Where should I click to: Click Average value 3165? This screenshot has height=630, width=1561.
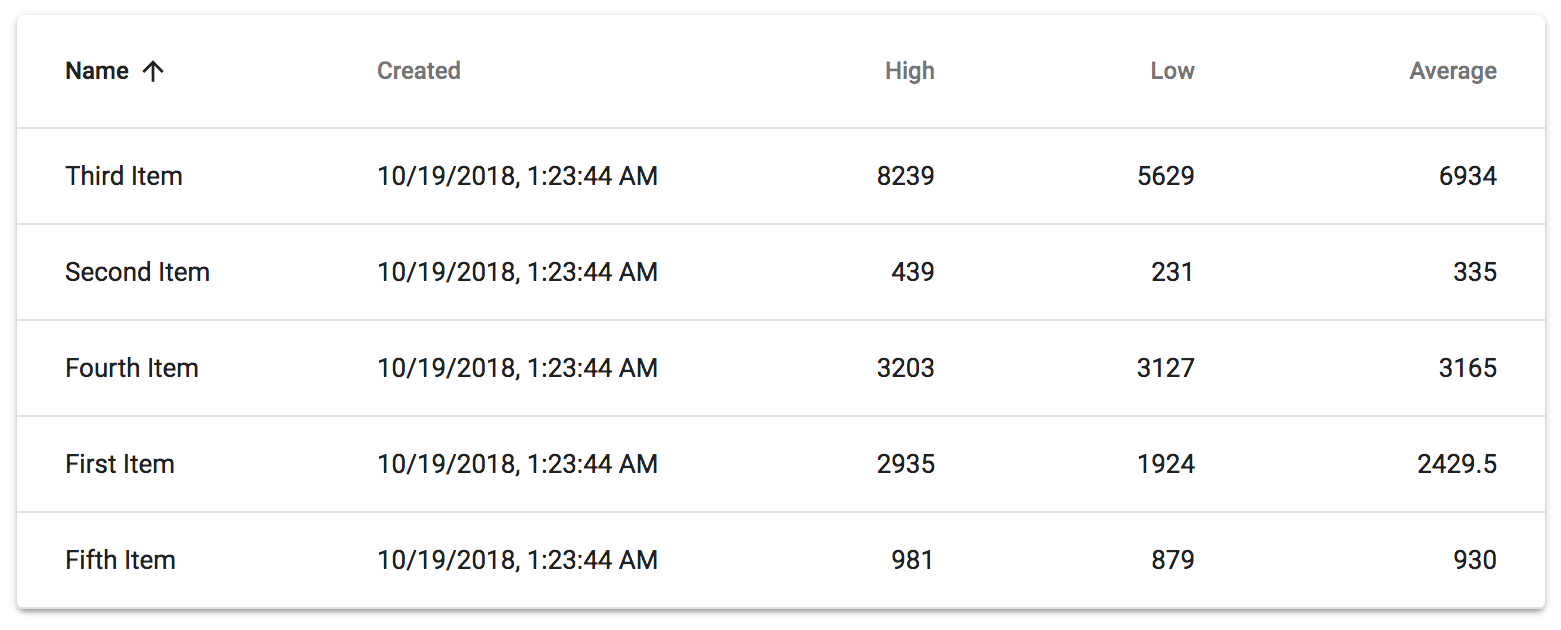[x=1467, y=369]
